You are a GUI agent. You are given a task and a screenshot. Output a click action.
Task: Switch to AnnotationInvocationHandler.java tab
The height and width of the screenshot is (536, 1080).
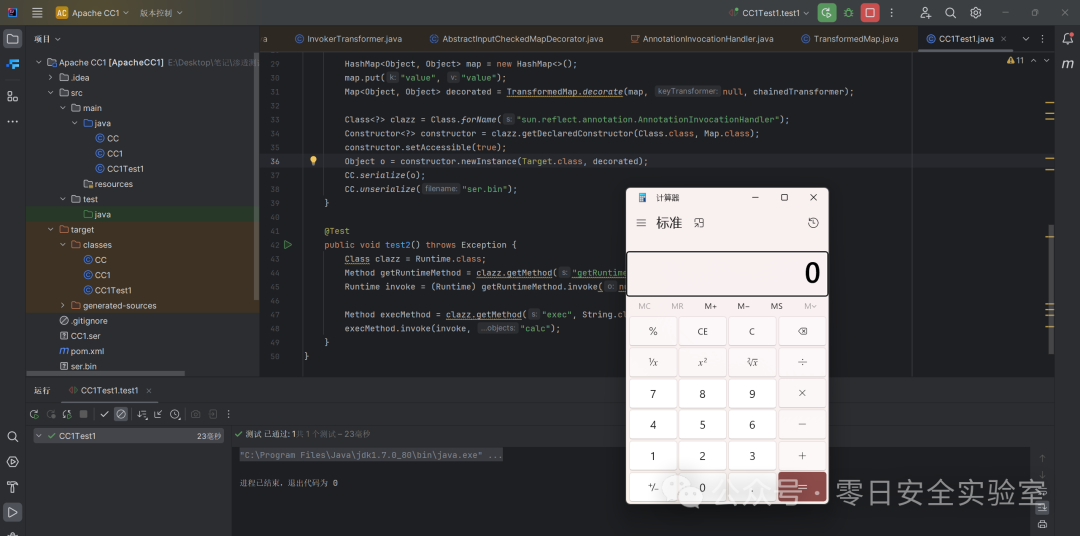click(702, 39)
